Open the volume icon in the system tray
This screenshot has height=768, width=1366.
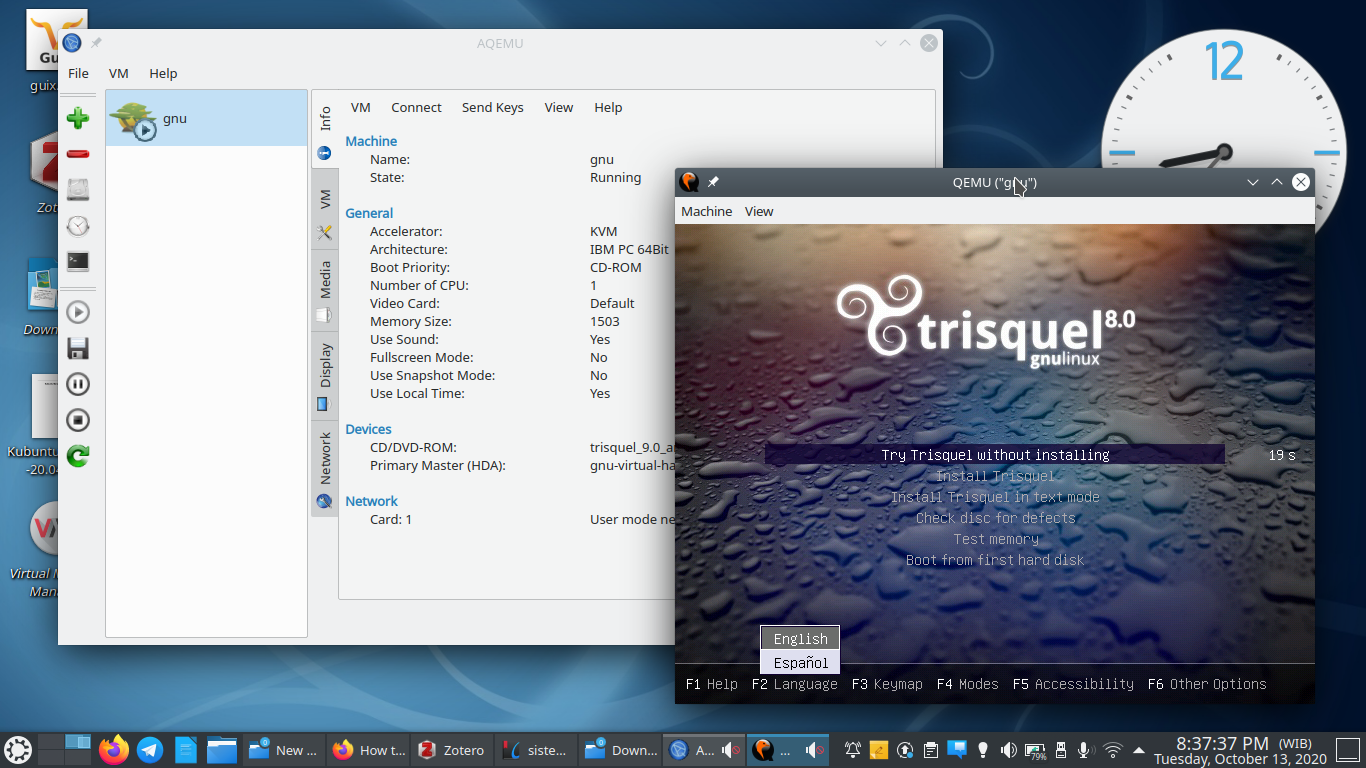(x=1009, y=750)
